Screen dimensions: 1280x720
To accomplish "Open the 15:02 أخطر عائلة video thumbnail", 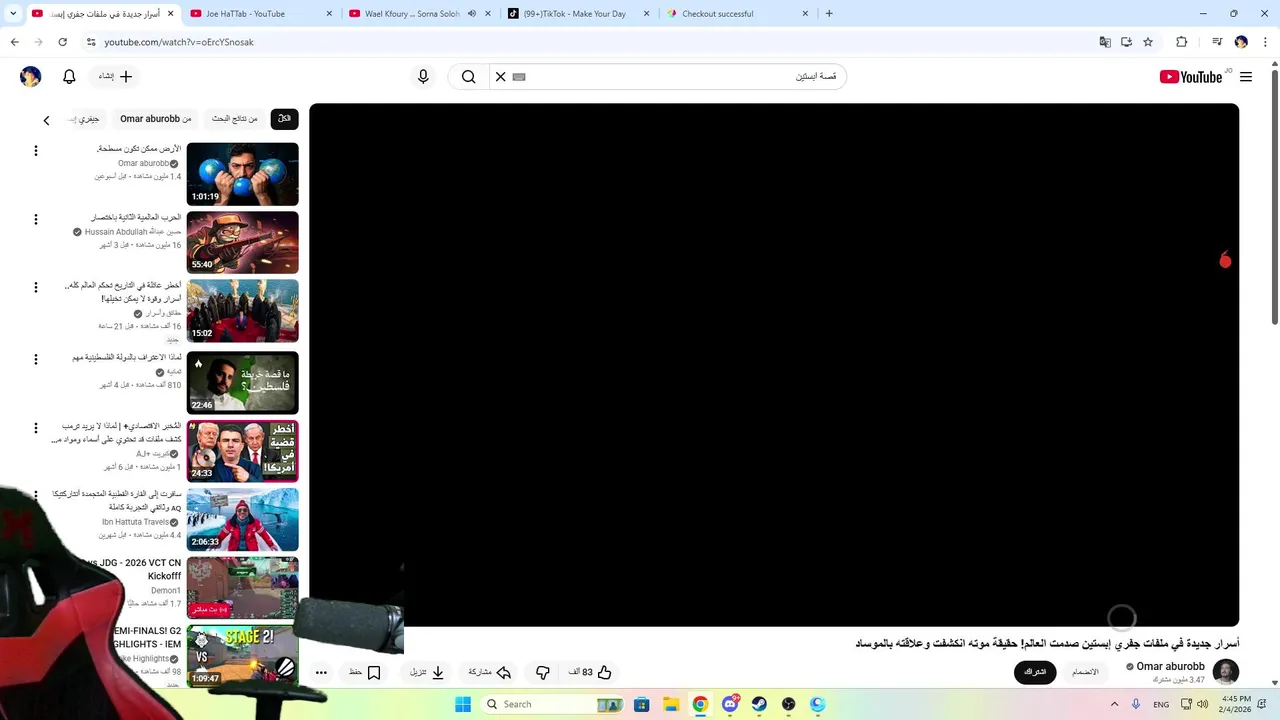I will pos(242,310).
